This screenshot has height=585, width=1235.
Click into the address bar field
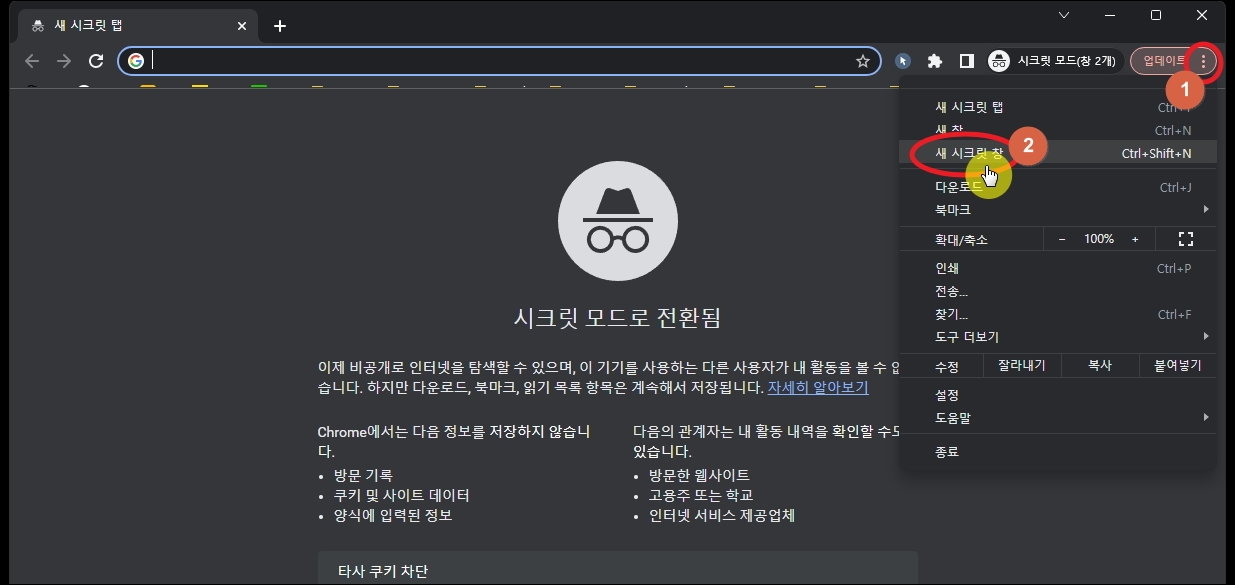point(500,61)
